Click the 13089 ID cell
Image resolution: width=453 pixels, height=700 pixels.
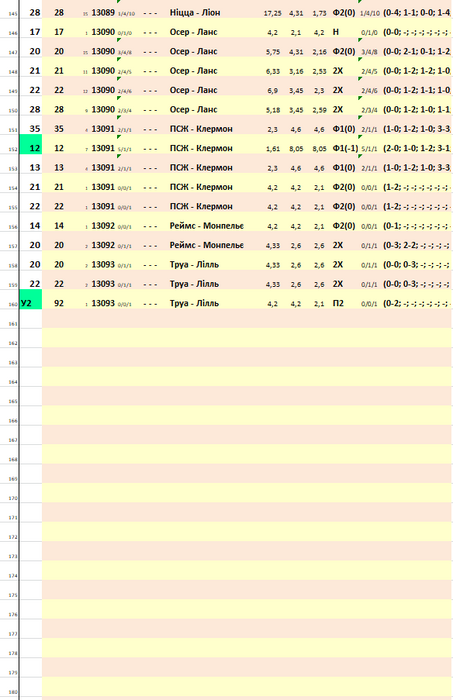point(103,12)
